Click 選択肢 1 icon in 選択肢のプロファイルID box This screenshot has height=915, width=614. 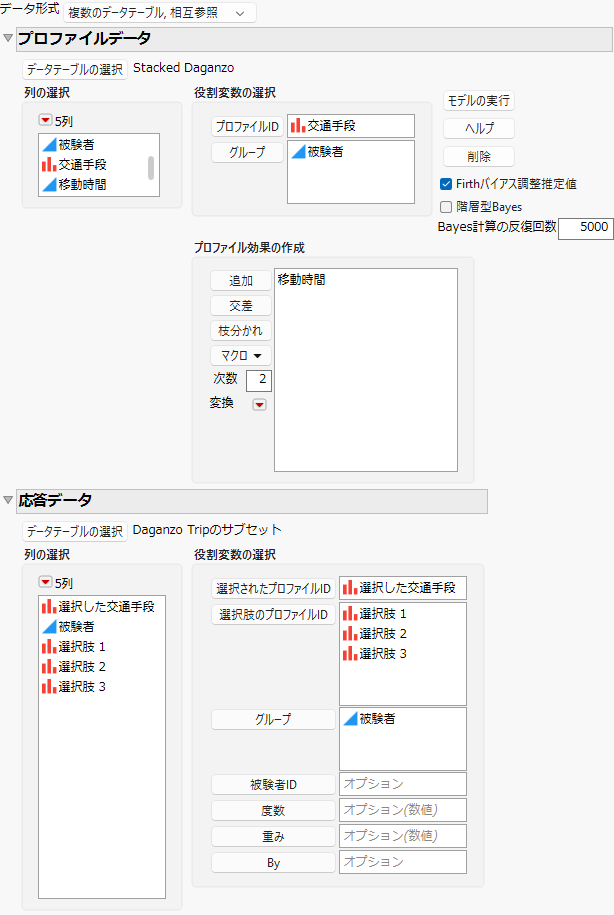[x=350, y=614]
